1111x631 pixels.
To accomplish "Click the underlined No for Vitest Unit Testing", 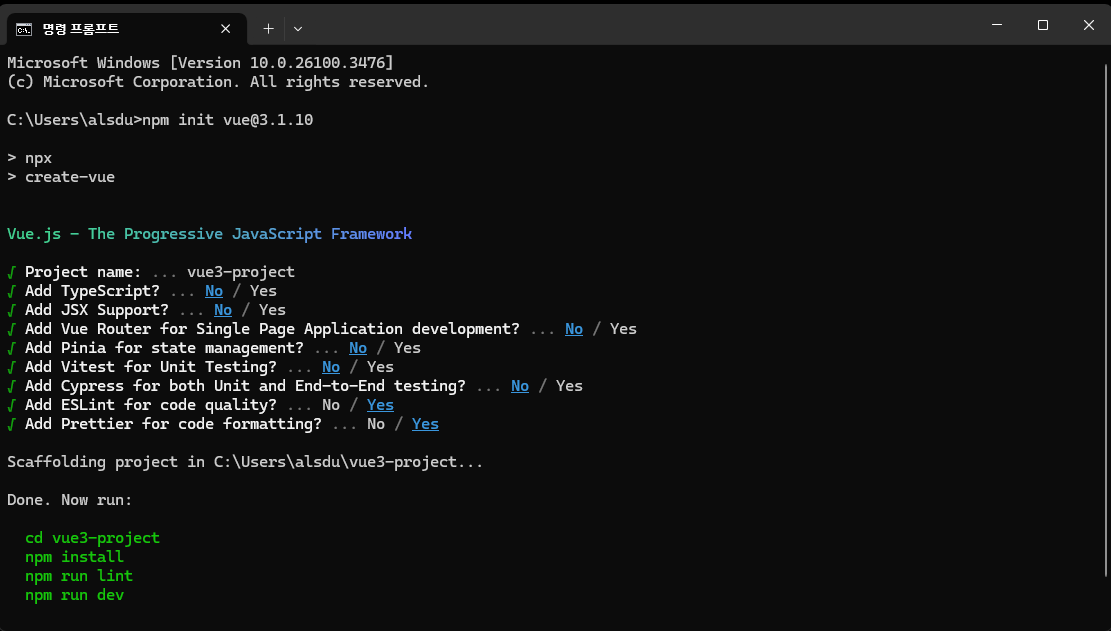I will coord(331,367).
